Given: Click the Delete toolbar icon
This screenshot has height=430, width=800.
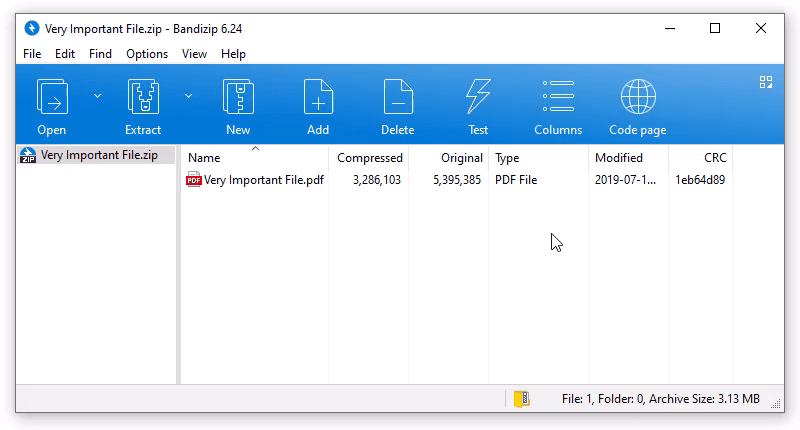Looking at the screenshot, I should pyautogui.click(x=397, y=98).
